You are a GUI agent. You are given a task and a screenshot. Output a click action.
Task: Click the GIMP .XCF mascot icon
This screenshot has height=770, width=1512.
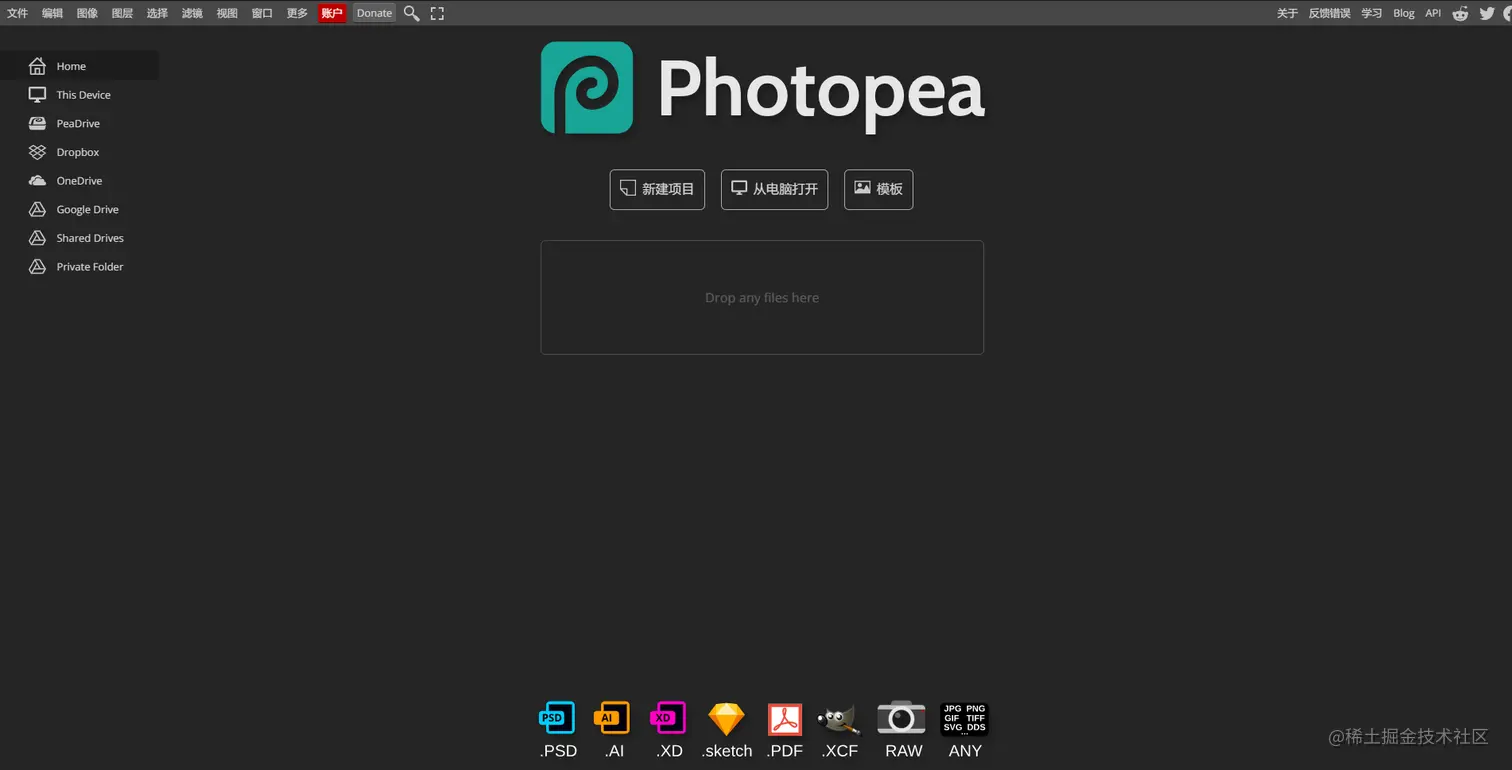[839, 717]
